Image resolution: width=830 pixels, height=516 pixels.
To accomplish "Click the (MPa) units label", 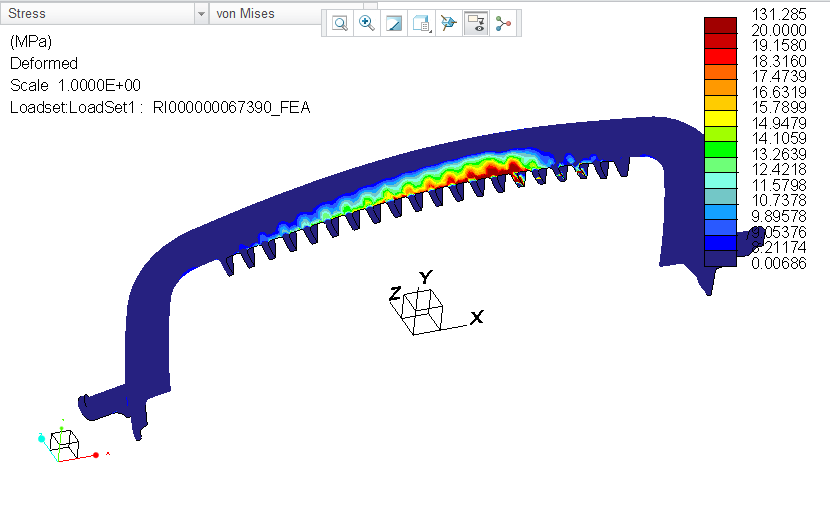I will tap(31, 41).
